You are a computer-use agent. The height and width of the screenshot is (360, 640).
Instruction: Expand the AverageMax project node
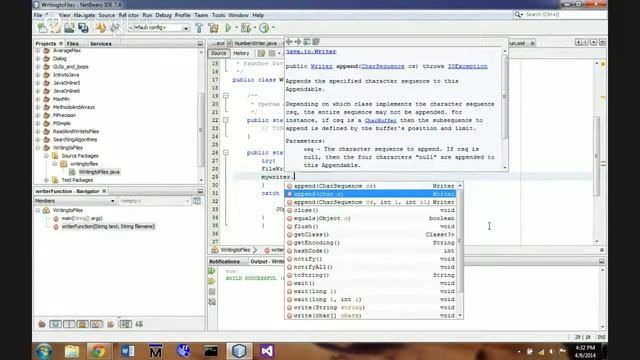tap(38, 51)
